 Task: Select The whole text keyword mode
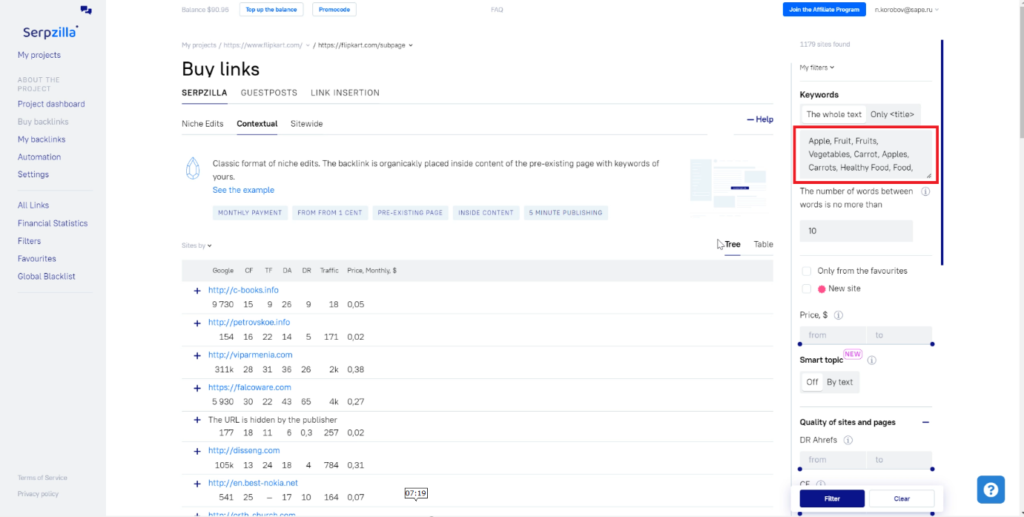834,114
